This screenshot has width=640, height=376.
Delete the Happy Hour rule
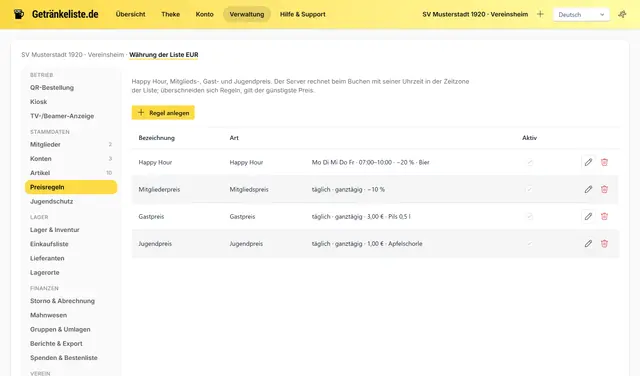(604, 162)
